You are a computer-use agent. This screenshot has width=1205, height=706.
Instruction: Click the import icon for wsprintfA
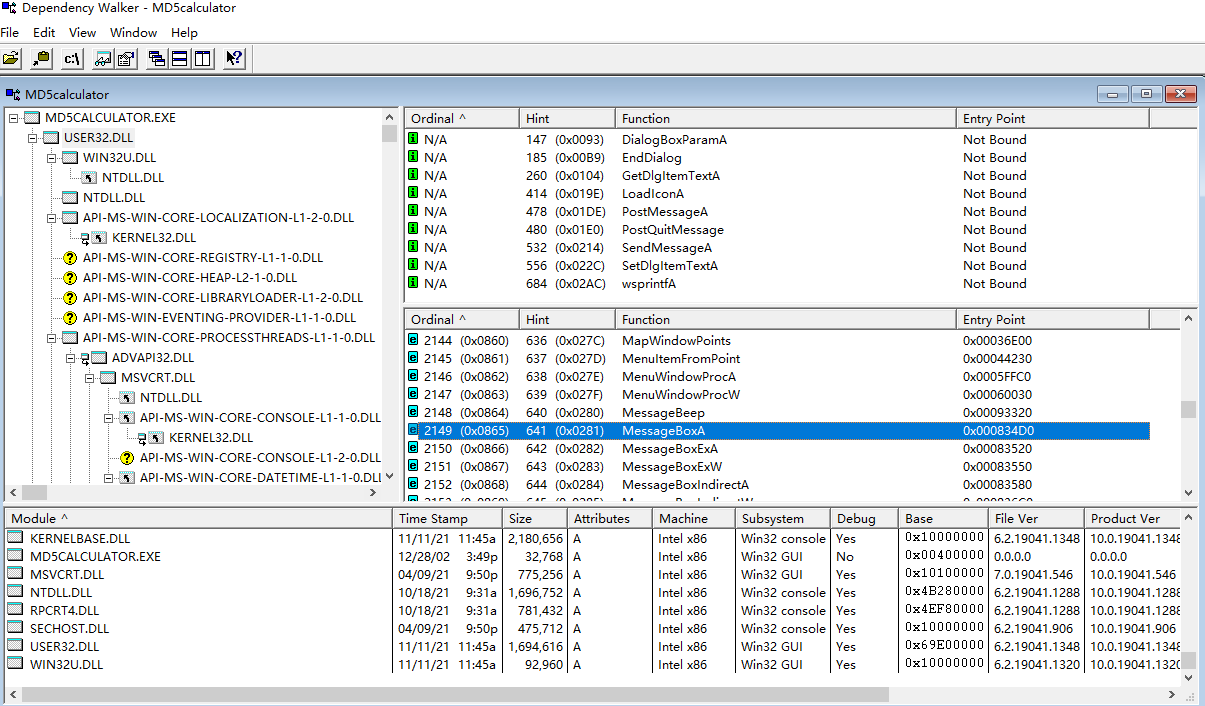click(x=413, y=283)
